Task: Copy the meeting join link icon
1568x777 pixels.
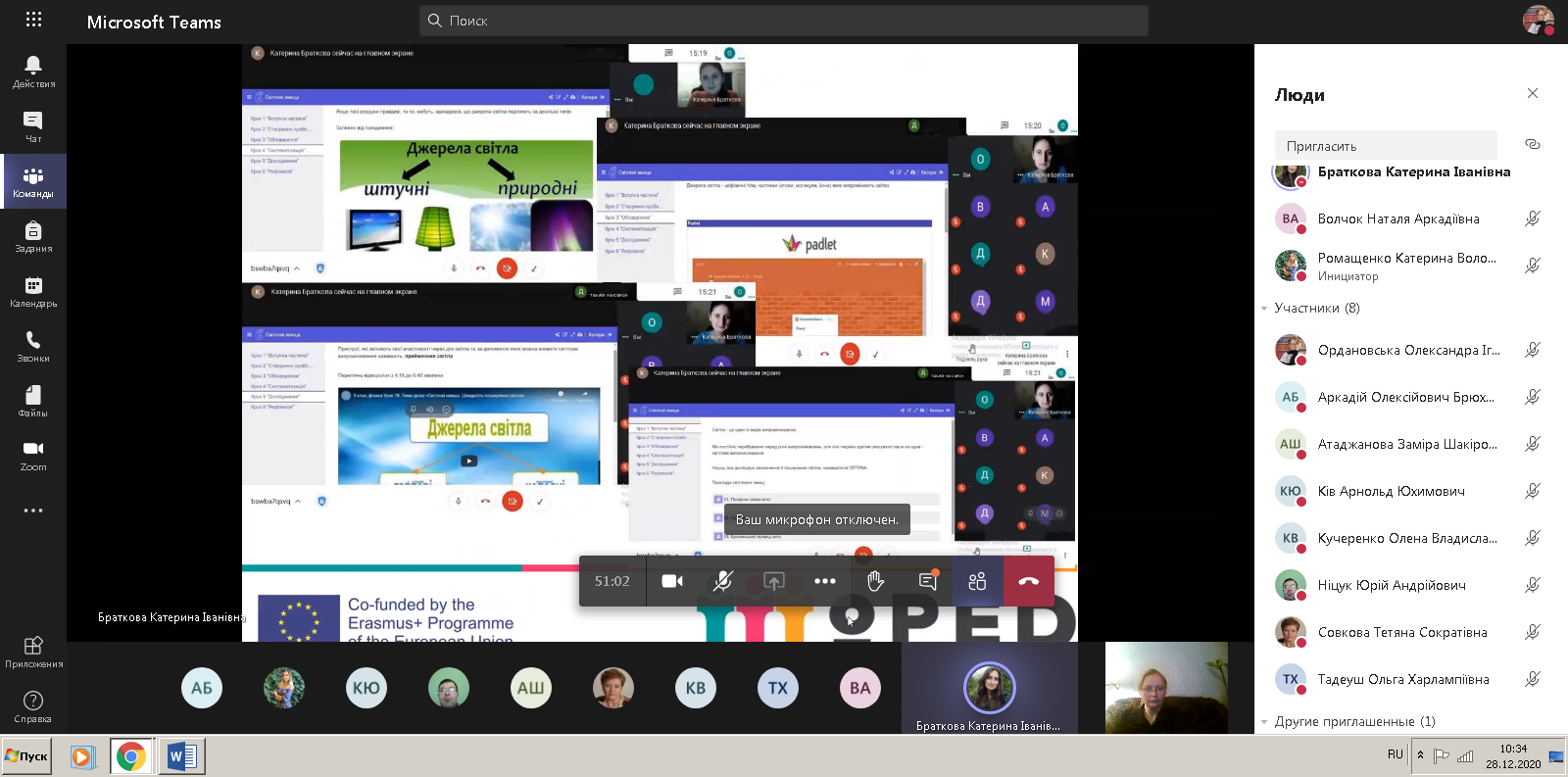Action: 1533,145
